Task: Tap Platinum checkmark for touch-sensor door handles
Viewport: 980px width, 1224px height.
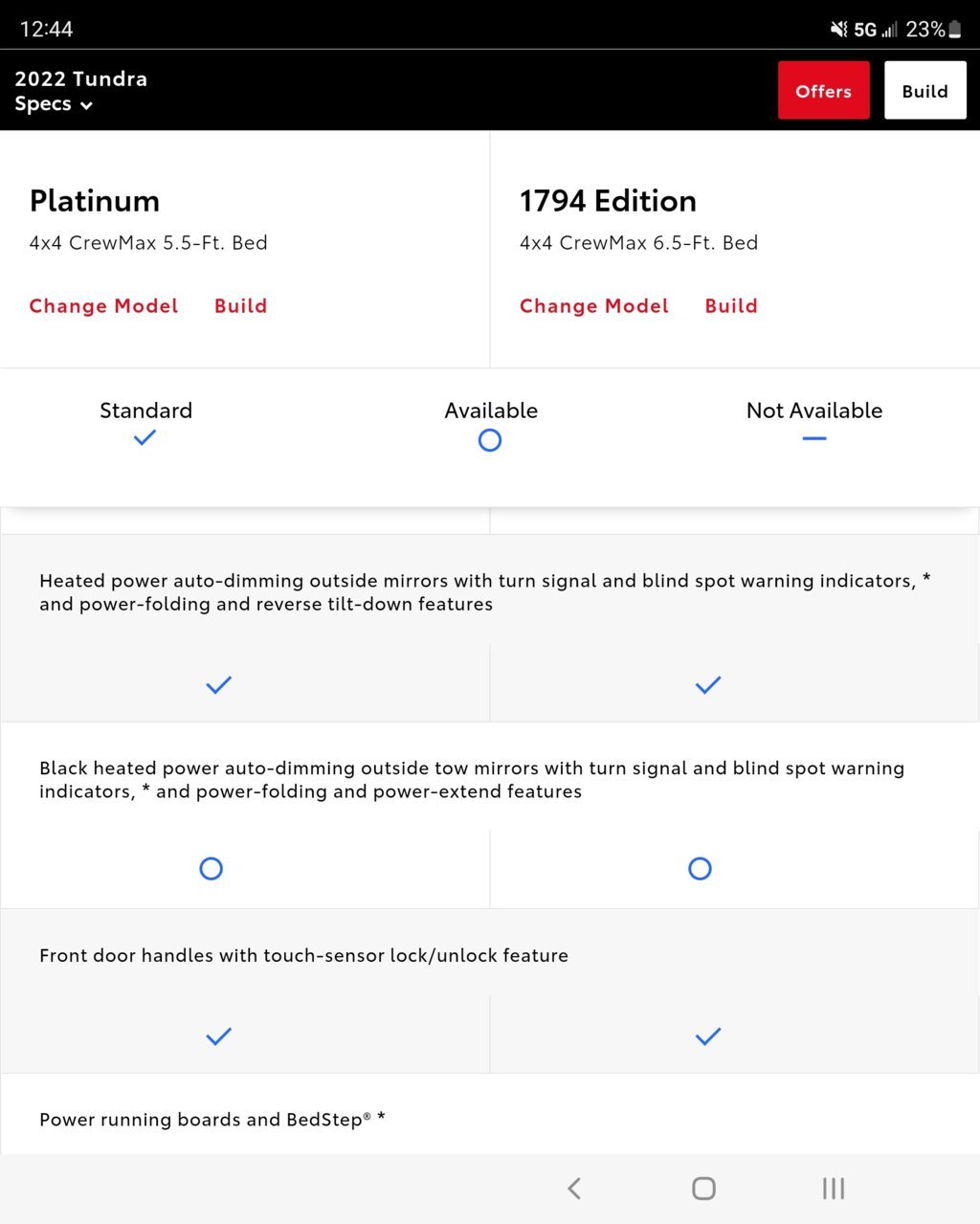Action: coord(219,1036)
